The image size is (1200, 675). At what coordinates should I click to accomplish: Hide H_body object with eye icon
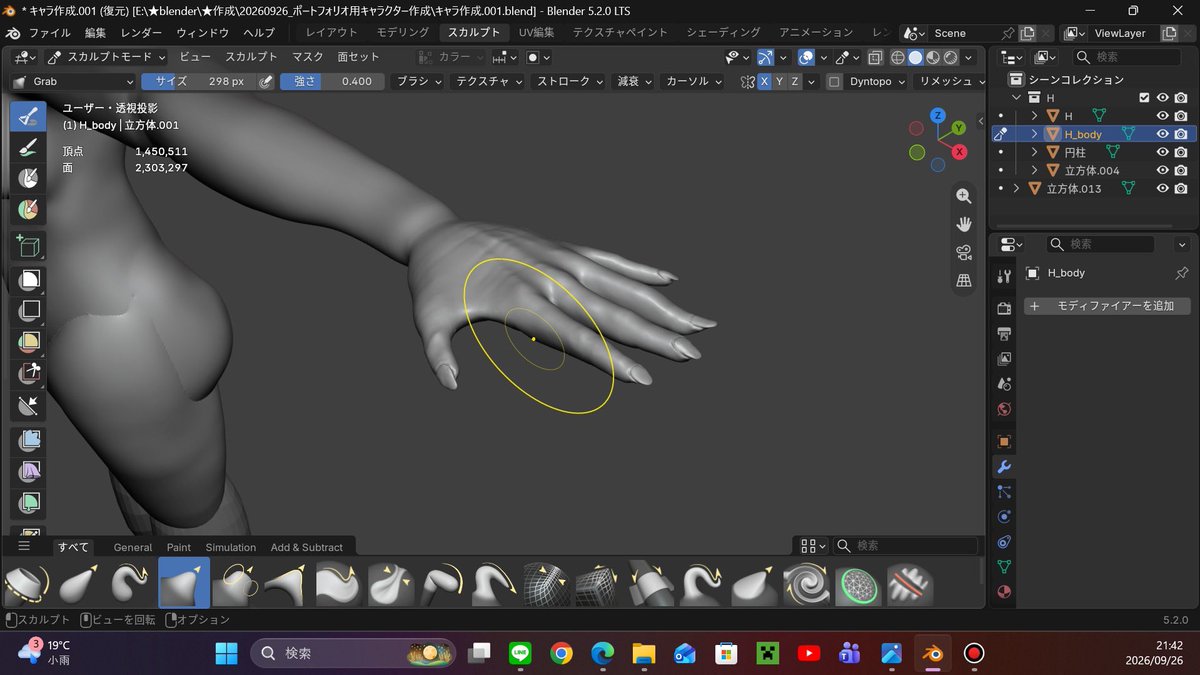[1163, 134]
